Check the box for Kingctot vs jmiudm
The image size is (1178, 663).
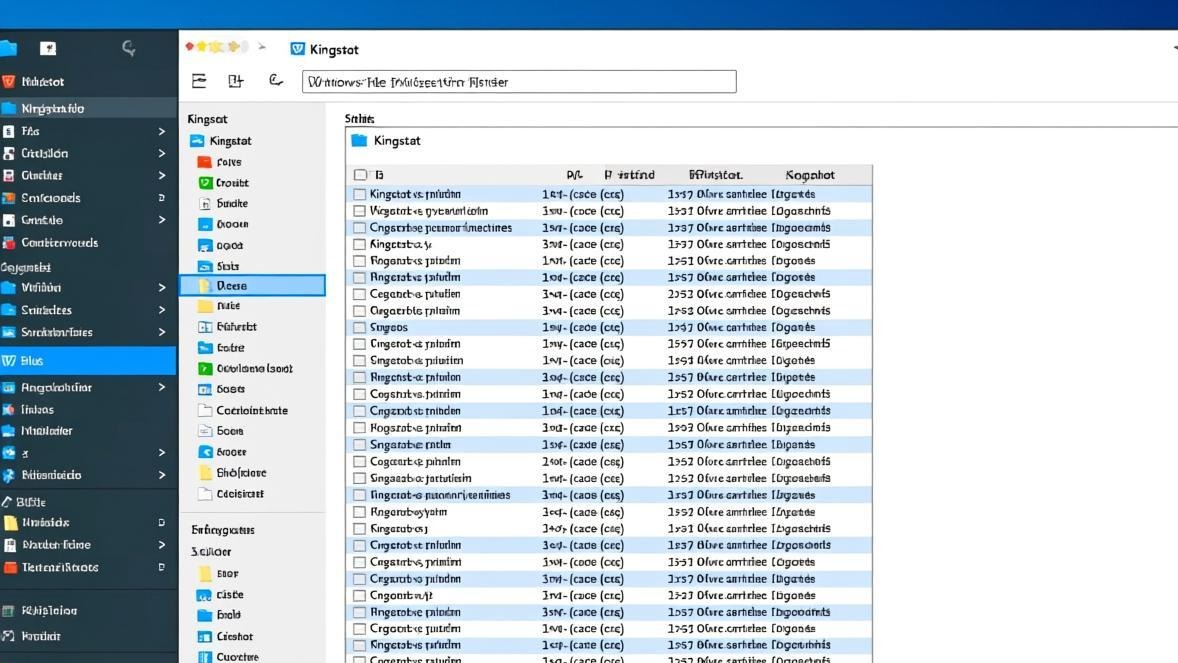(359, 194)
